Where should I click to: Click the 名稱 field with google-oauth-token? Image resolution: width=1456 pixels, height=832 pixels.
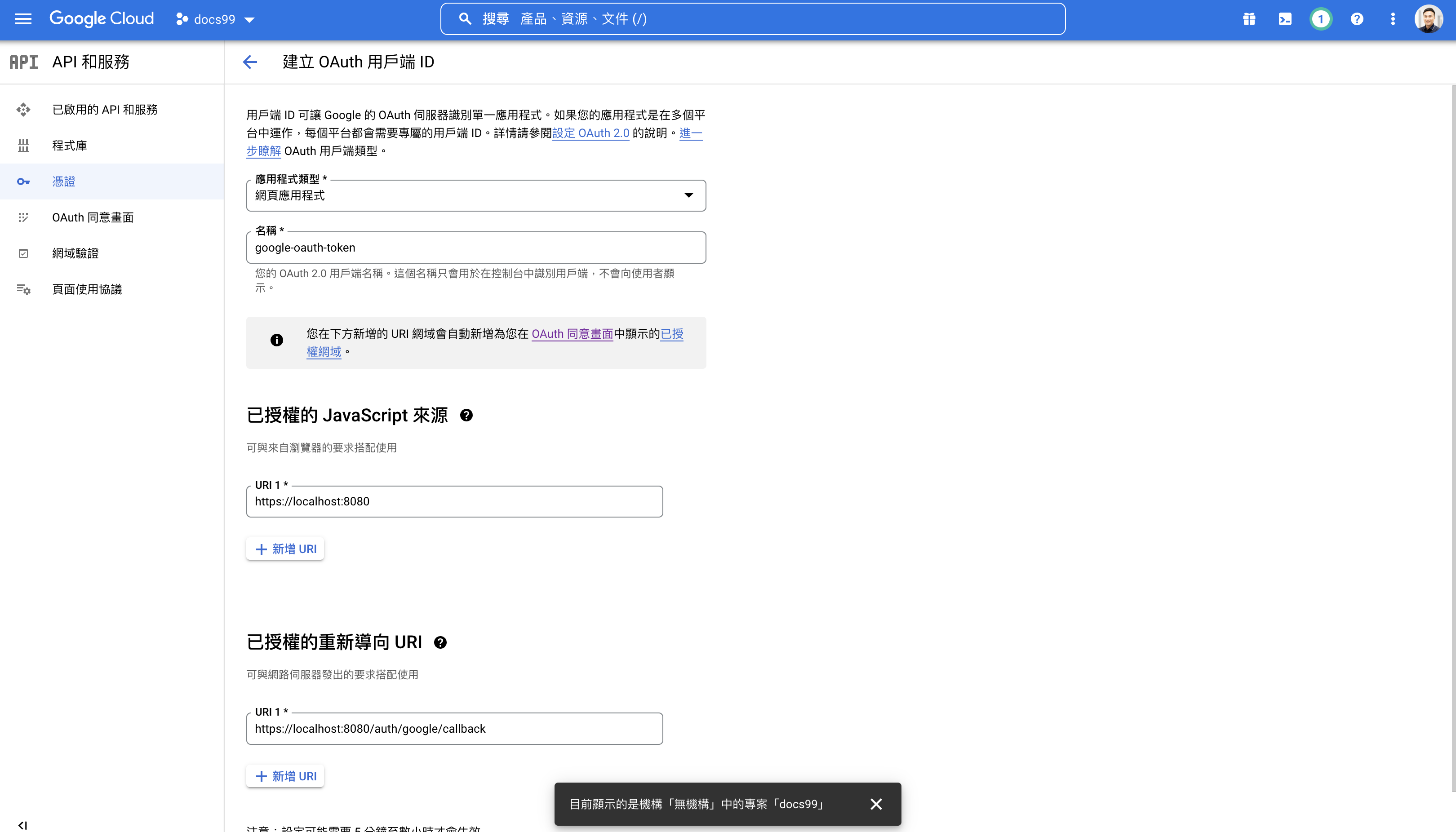(475, 248)
